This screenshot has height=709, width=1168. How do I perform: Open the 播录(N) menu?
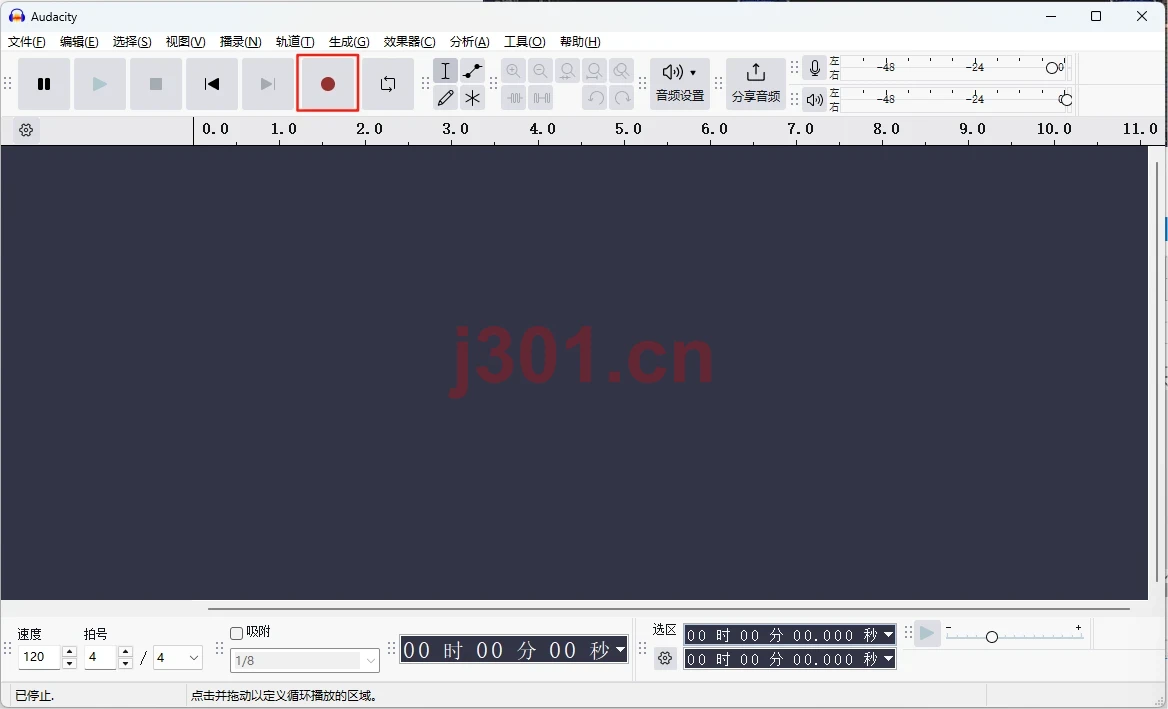point(241,42)
